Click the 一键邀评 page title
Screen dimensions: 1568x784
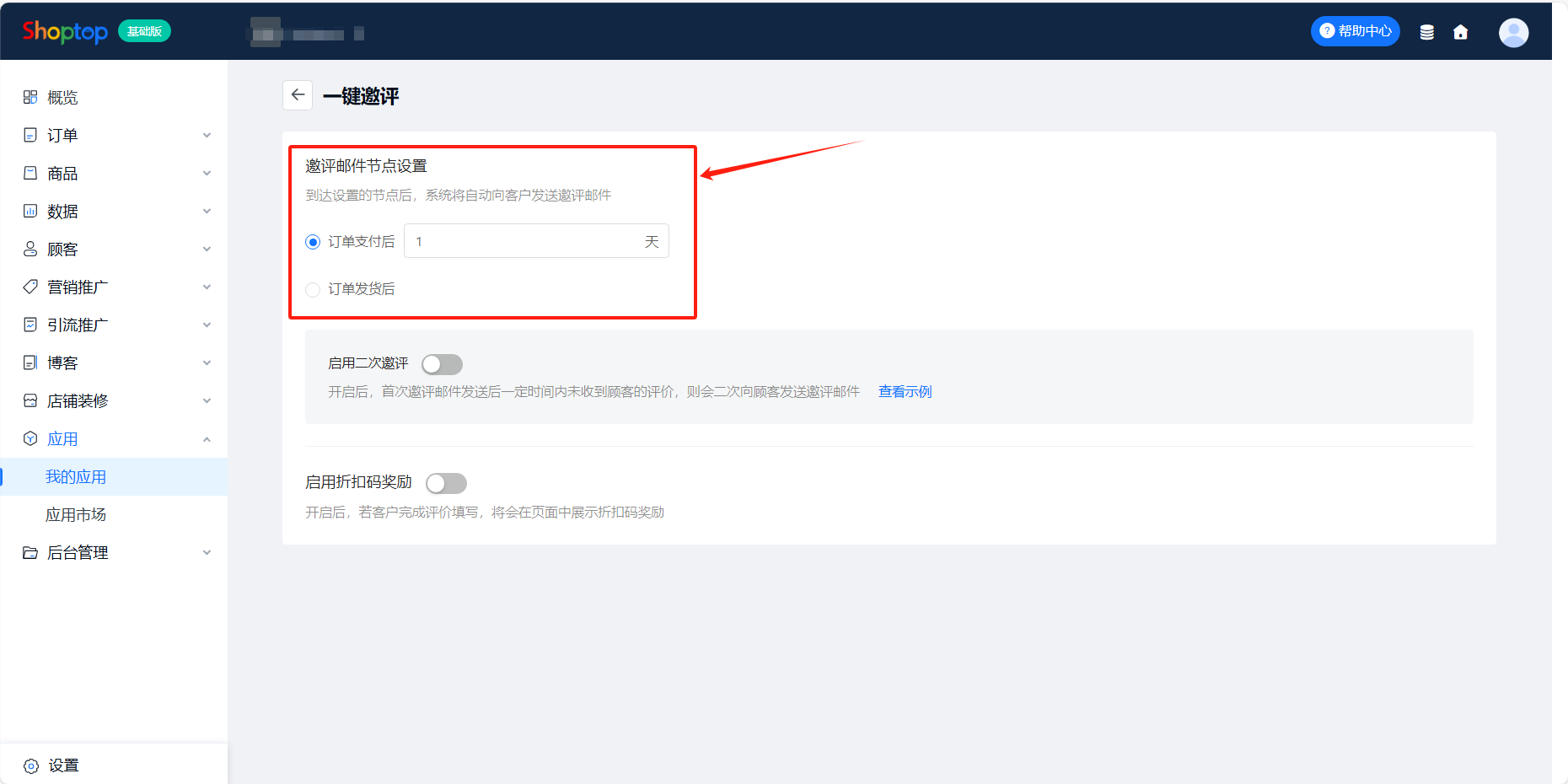pyautogui.click(x=361, y=96)
